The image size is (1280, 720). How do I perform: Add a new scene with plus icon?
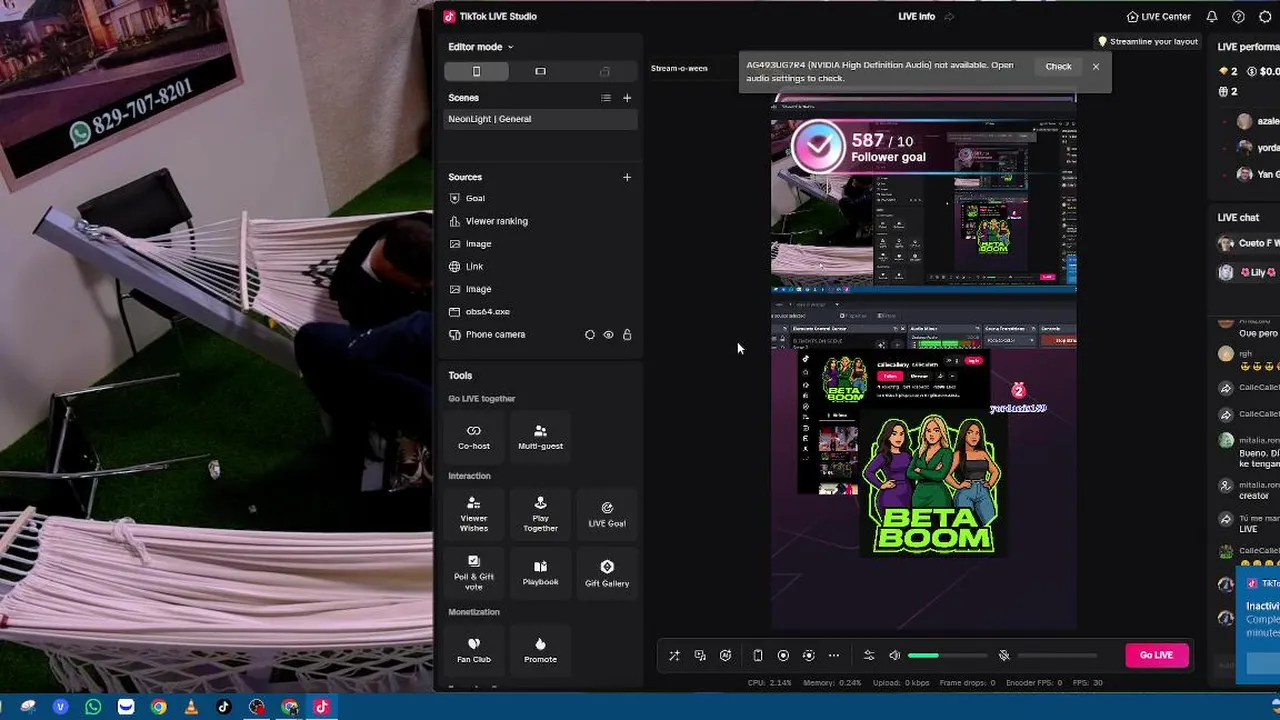click(x=627, y=98)
